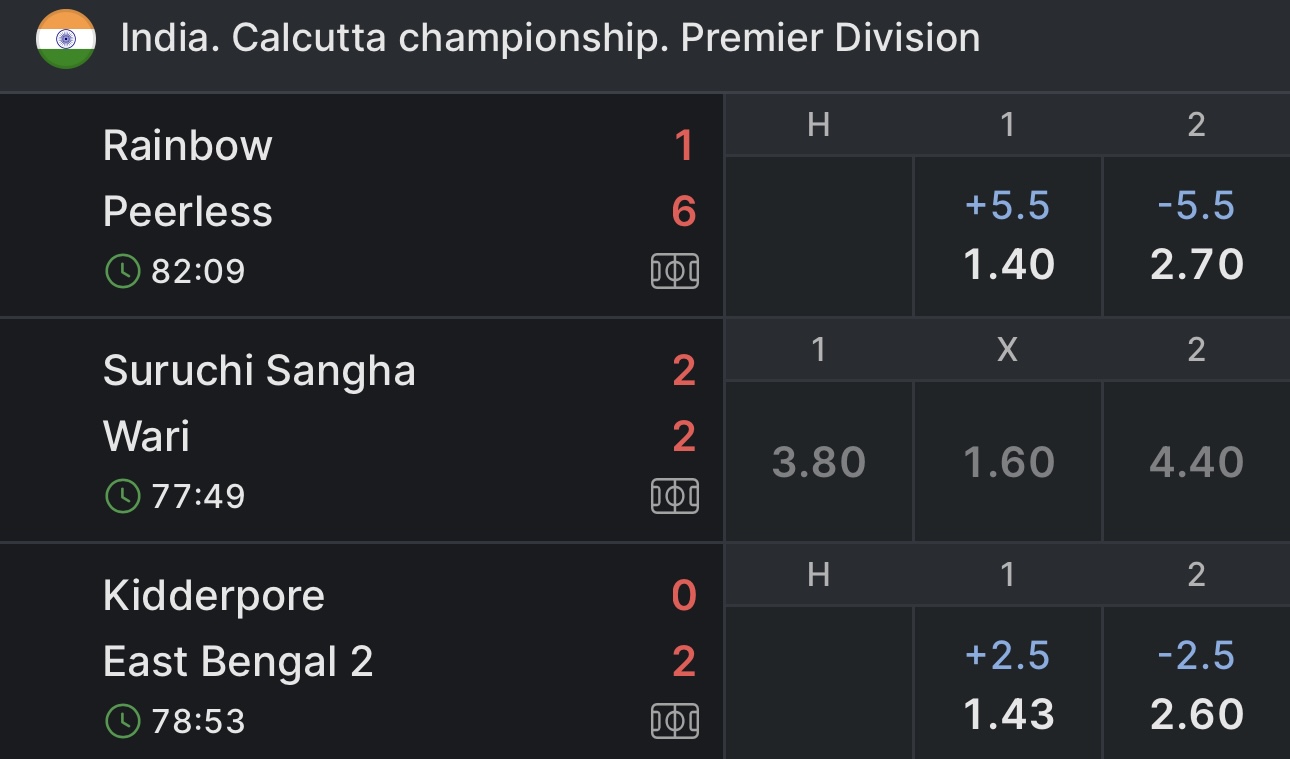This screenshot has height=759, width=1290.
Task: Open pitch view icon for Suruchi Sangha match
Action: (x=675, y=496)
